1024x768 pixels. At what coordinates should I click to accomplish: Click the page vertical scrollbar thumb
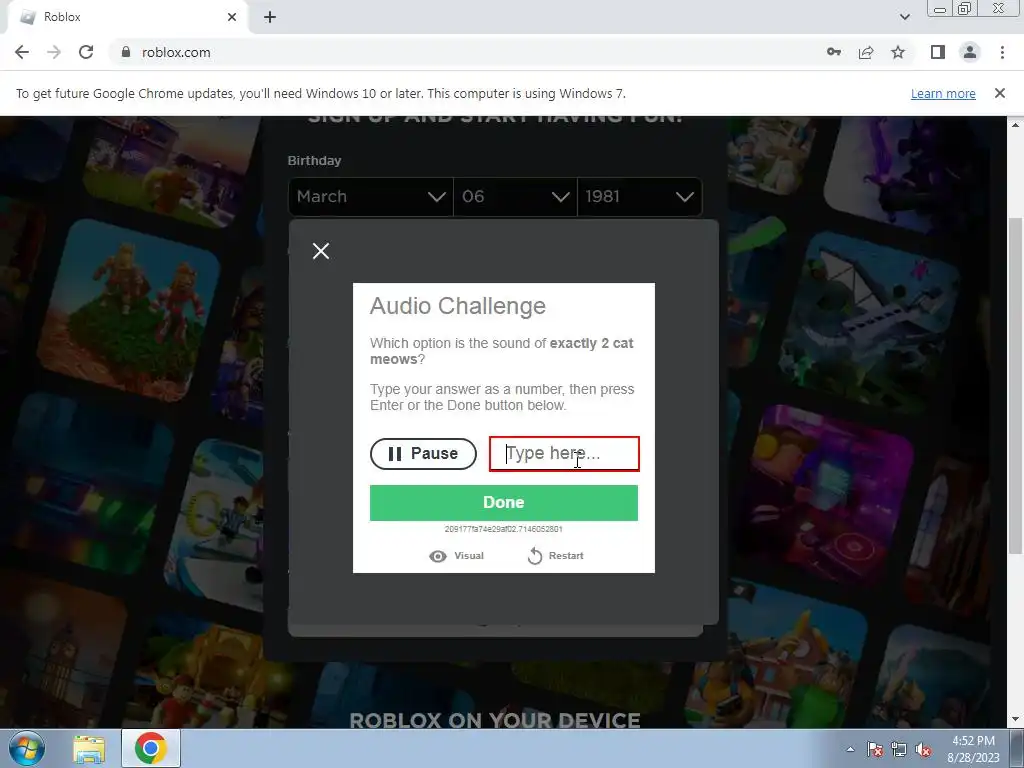(1016, 385)
